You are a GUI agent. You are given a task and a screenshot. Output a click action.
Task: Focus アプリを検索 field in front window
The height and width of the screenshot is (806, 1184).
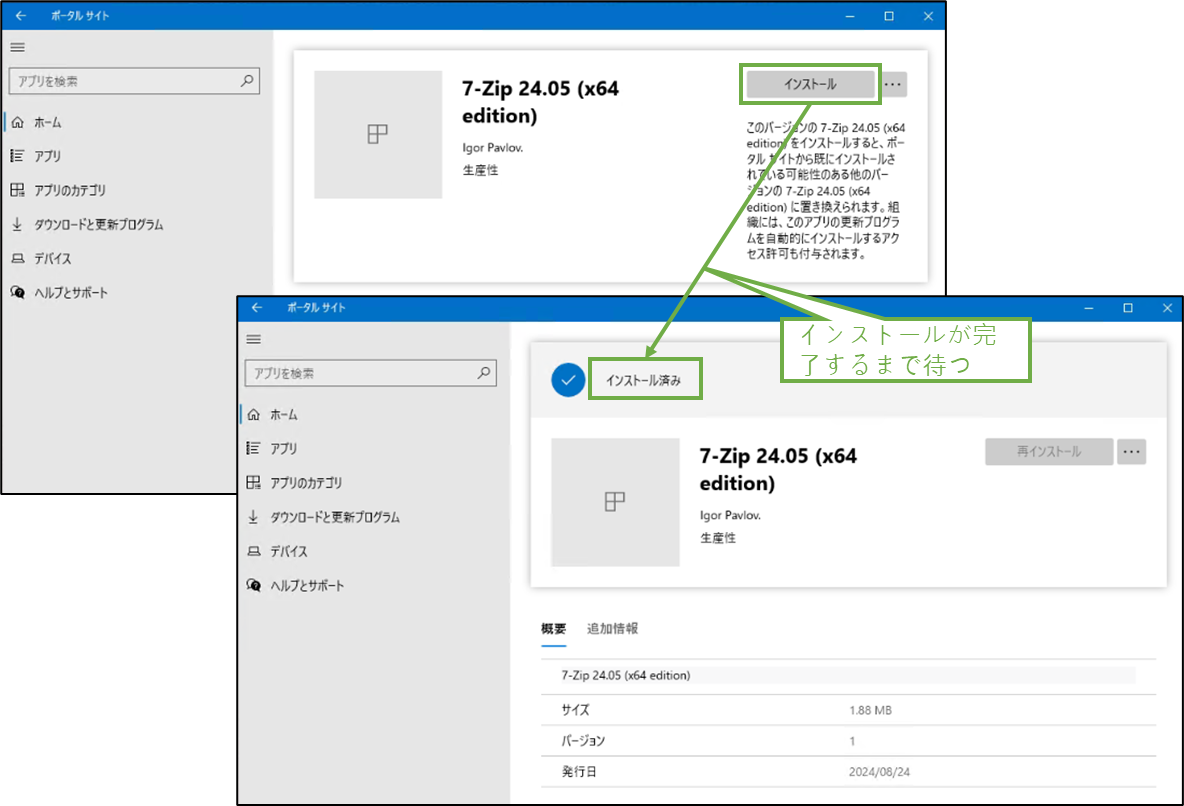[371, 373]
